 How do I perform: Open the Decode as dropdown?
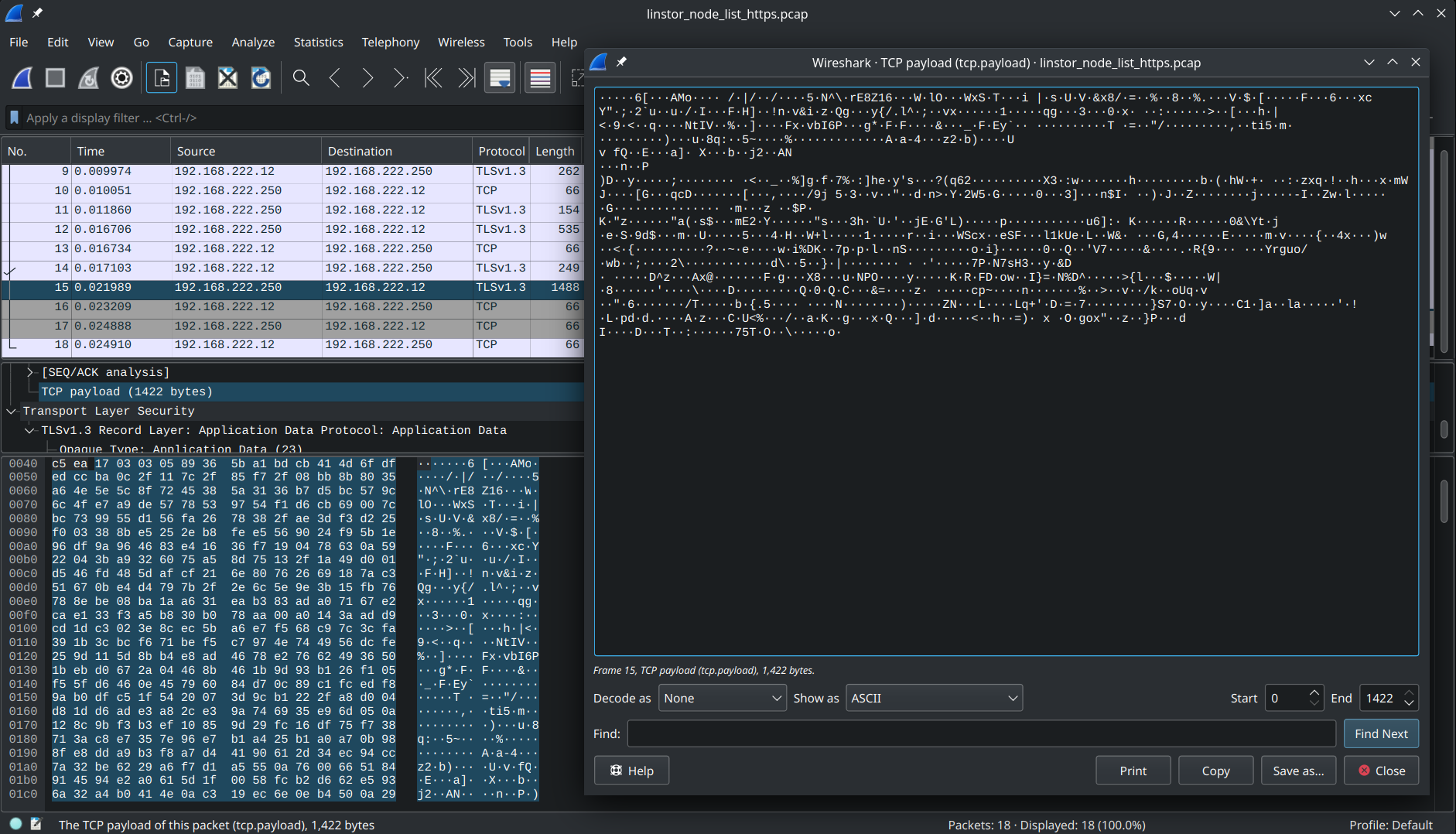click(721, 697)
